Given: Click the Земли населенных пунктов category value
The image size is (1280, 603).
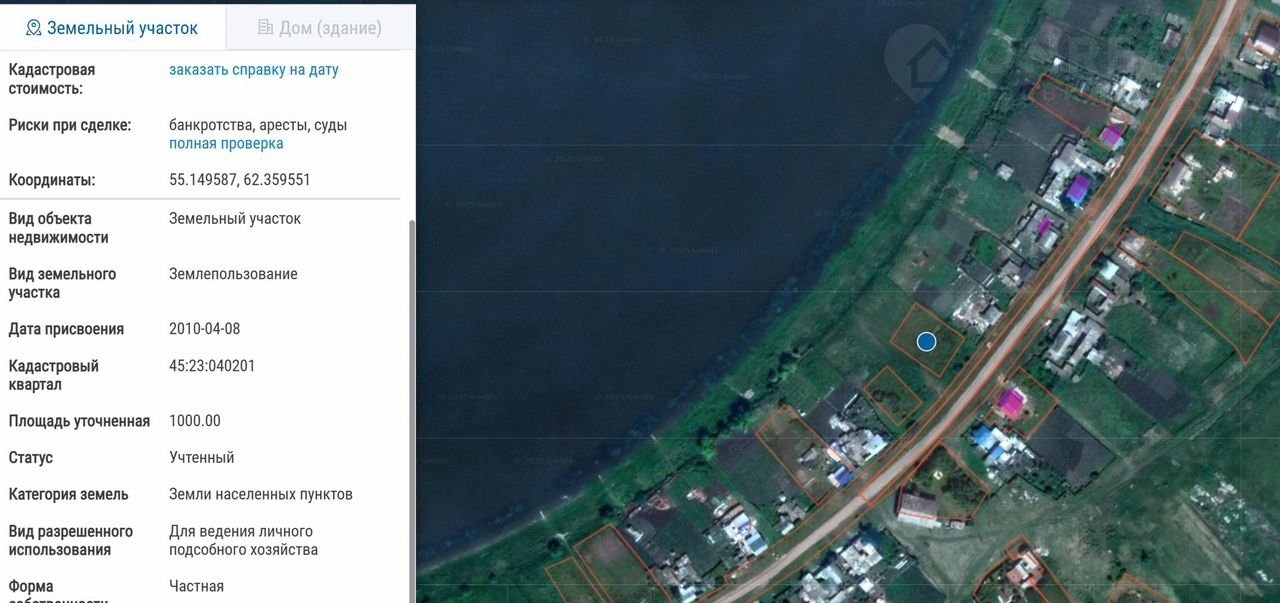Looking at the screenshot, I should pyautogui.click(x=260, y=494).
